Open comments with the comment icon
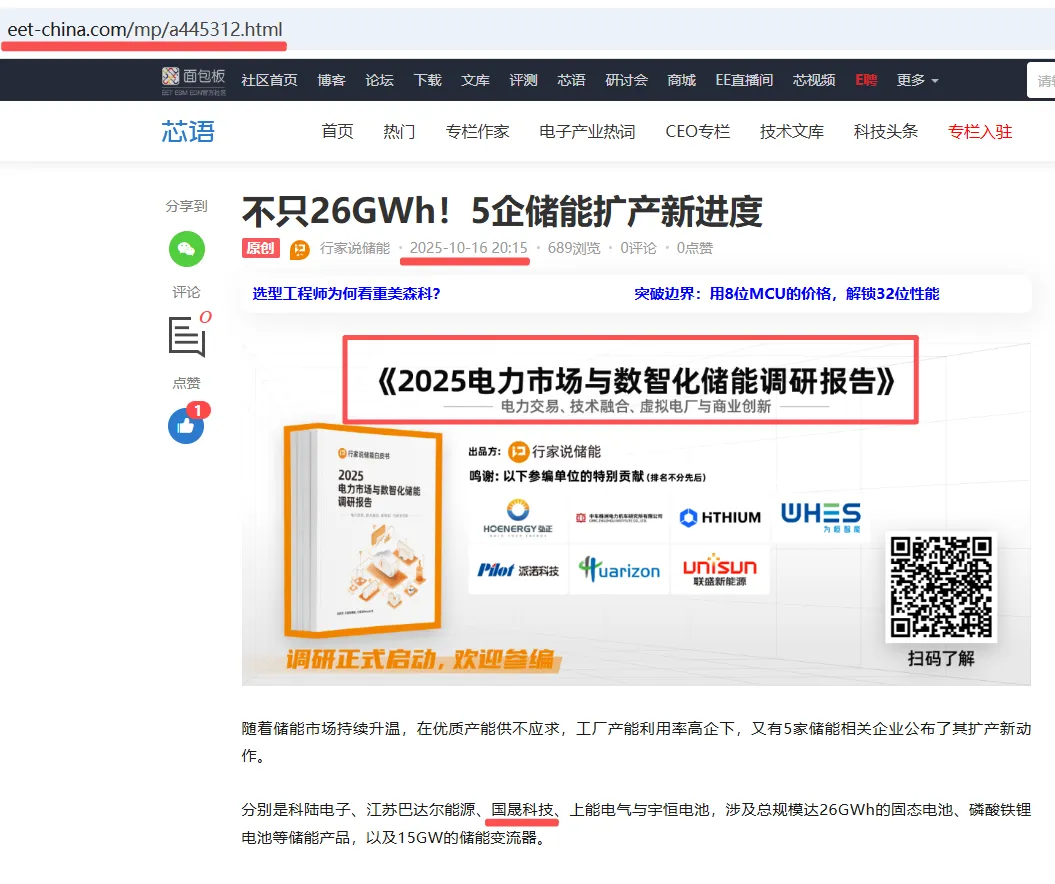The width and height of the screenshot is (1055, 884). coord(187,336)
